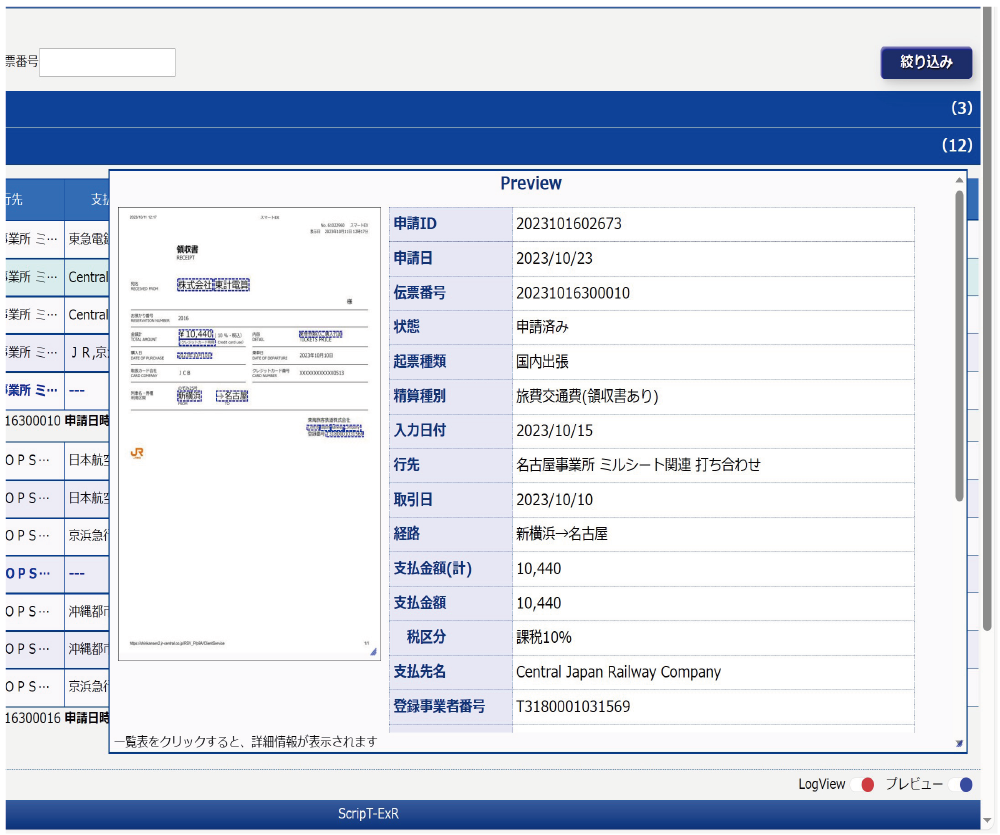Open the receipt image thumbnail in Preview
The image size is (1000, 835).
coord(249,434)
